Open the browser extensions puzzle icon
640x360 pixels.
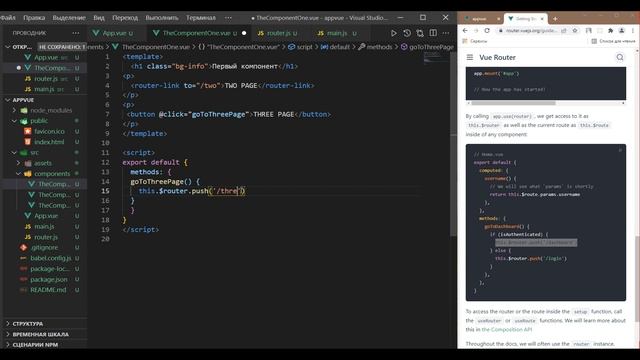[611, 31]
